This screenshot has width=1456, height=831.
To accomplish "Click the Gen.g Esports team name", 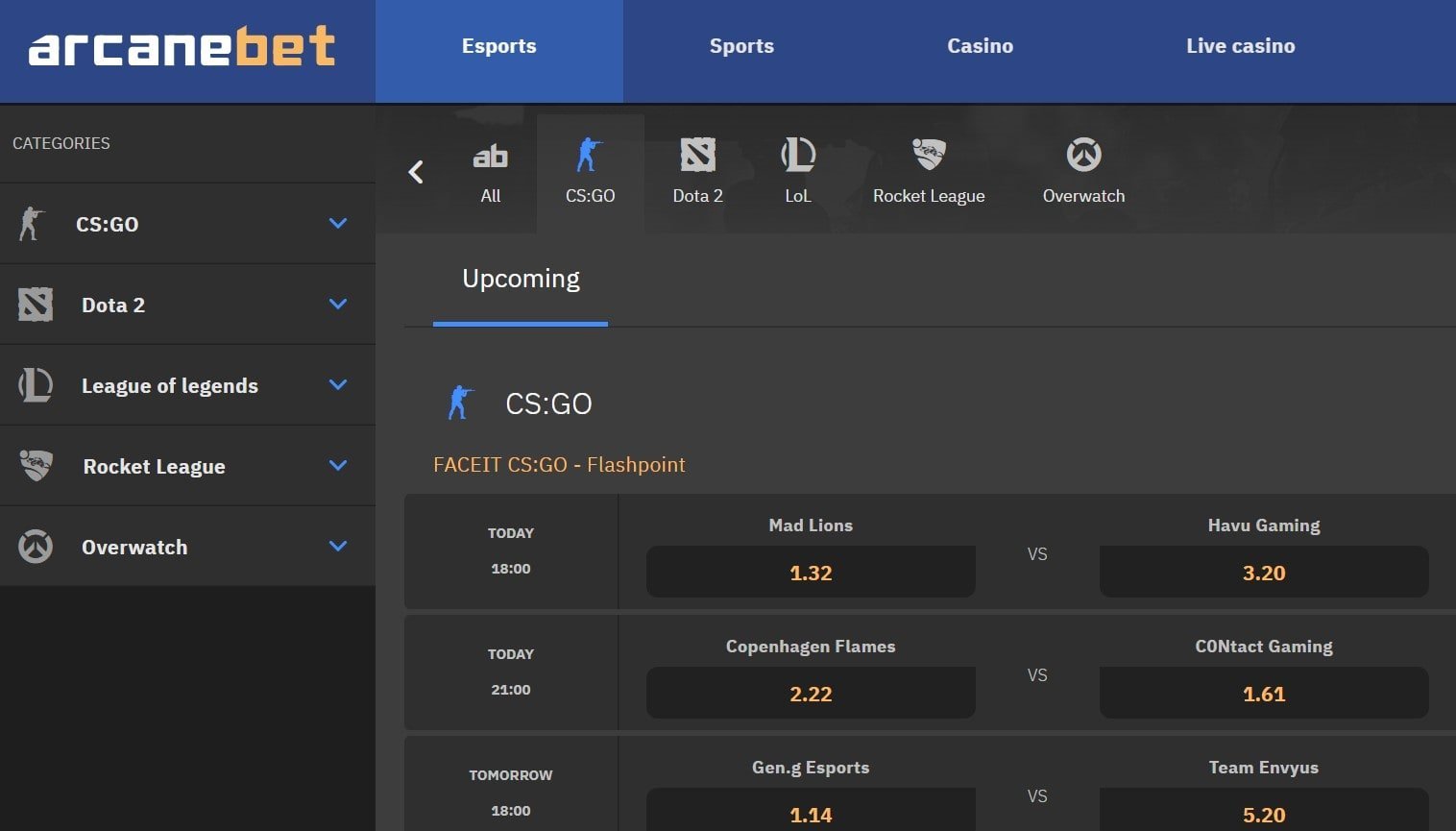I will pyautogui.click(x=811, y=768).
